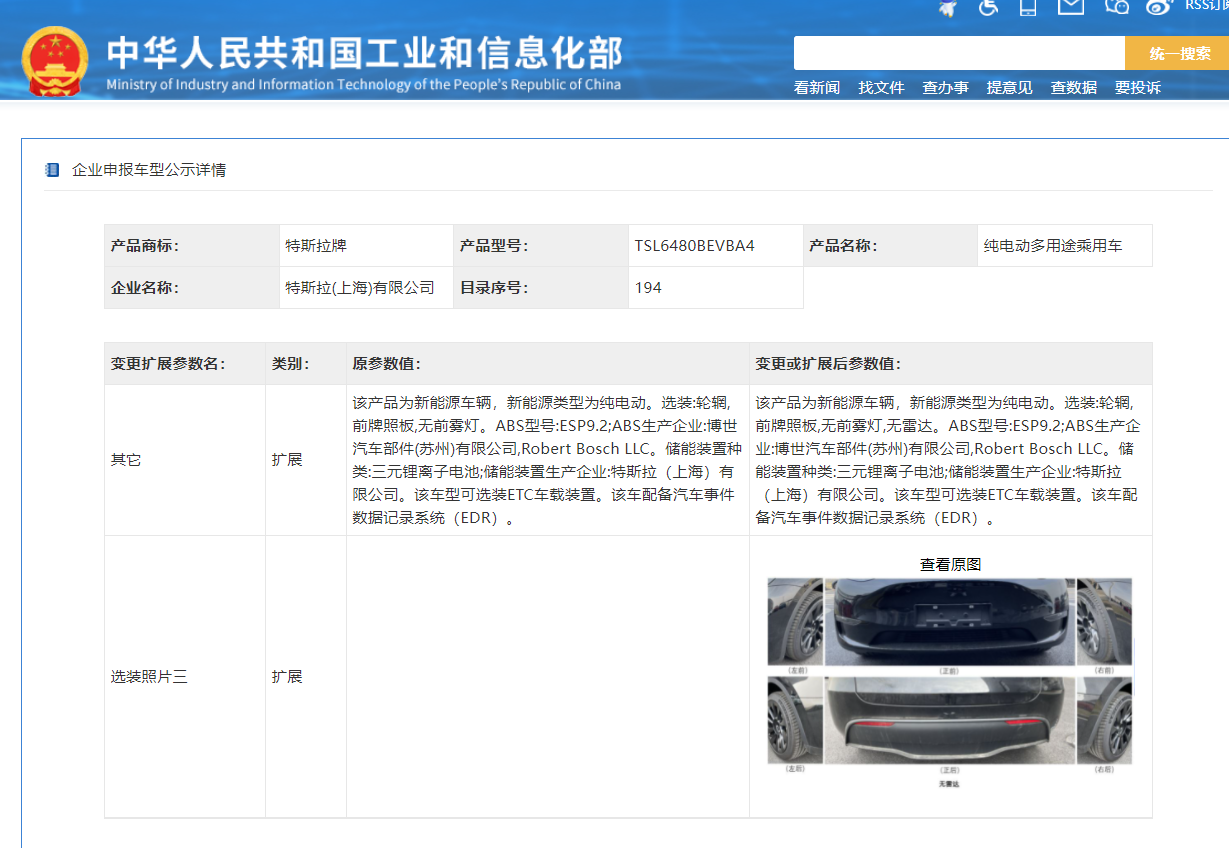
Task: Select 要投诉 in the navigation
Action: (1137, 88)
